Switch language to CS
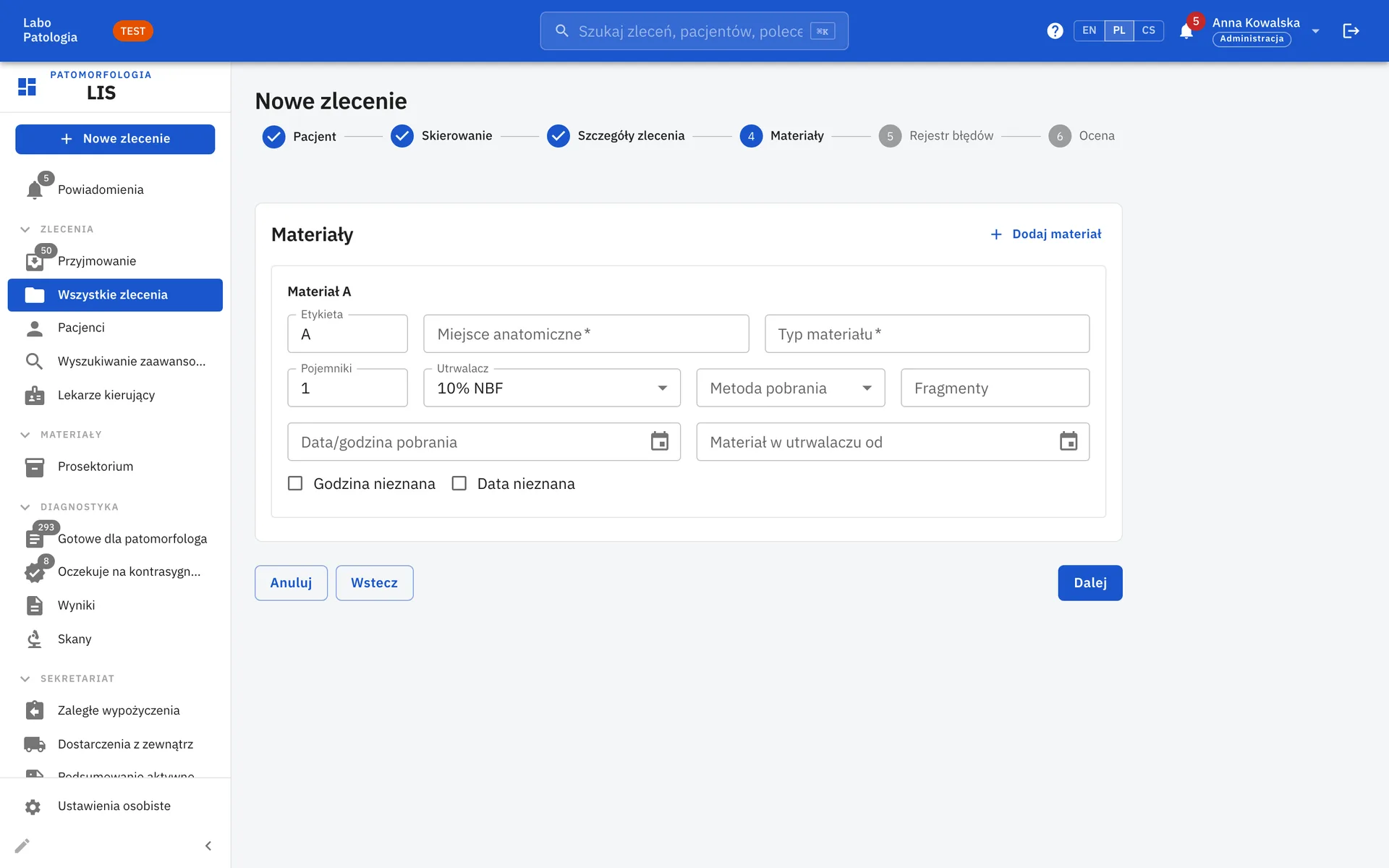Image resolution: width=1389 pixels, height=868 pixels. (x=1148, y=30)
